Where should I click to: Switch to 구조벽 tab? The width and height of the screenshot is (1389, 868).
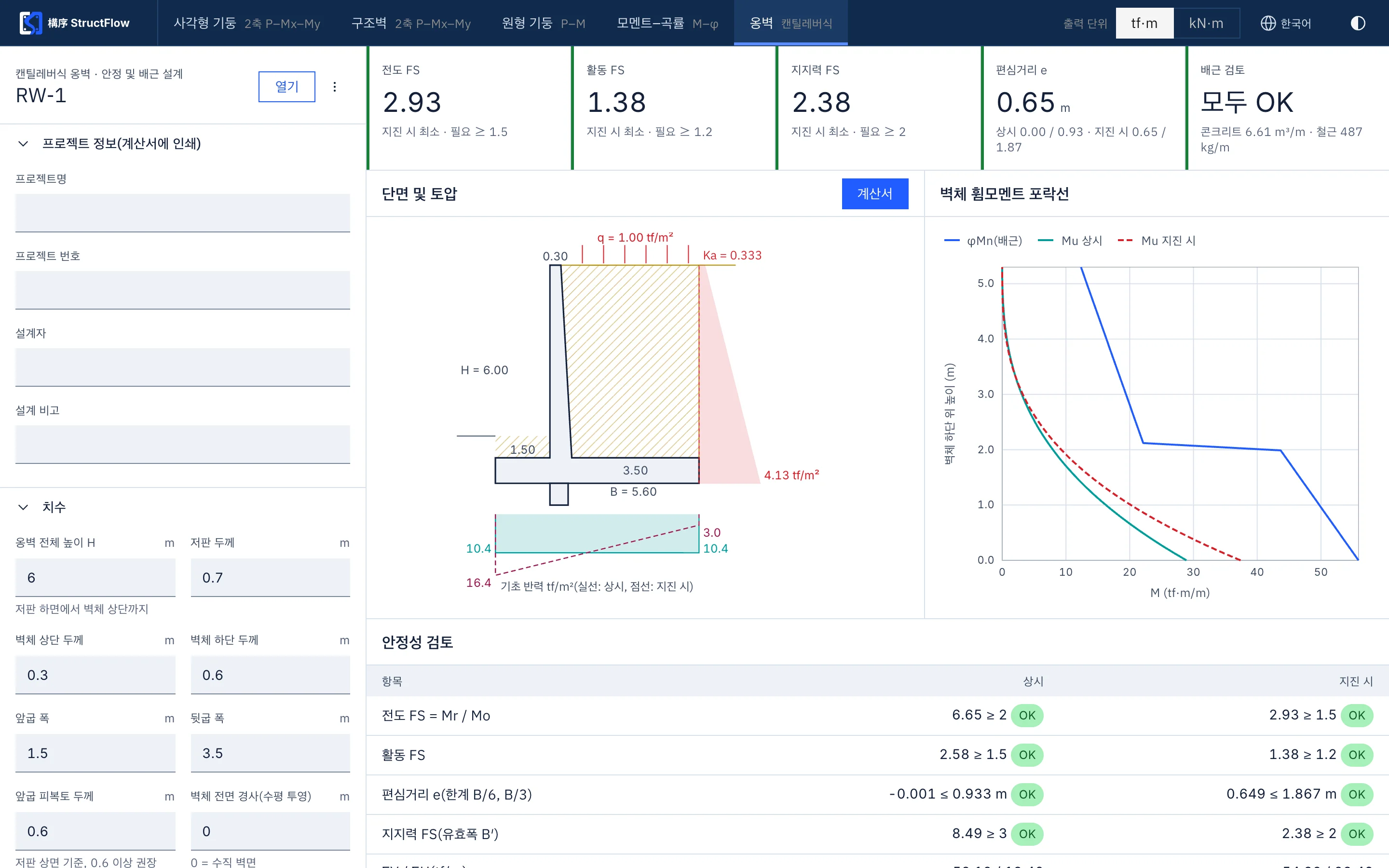[x=411, y=23]
